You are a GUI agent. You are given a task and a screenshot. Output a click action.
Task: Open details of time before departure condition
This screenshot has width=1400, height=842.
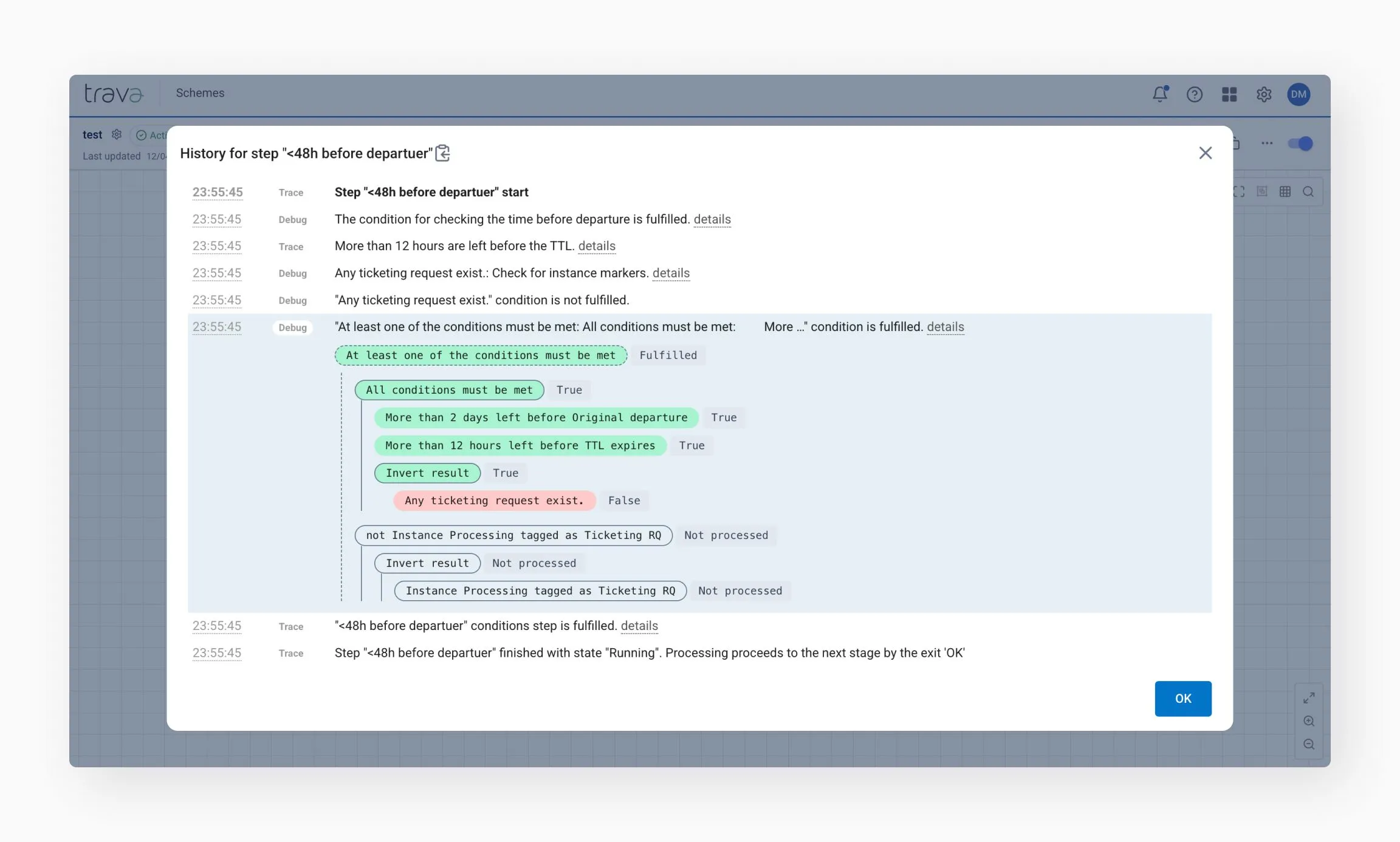[x=712, y=219]
